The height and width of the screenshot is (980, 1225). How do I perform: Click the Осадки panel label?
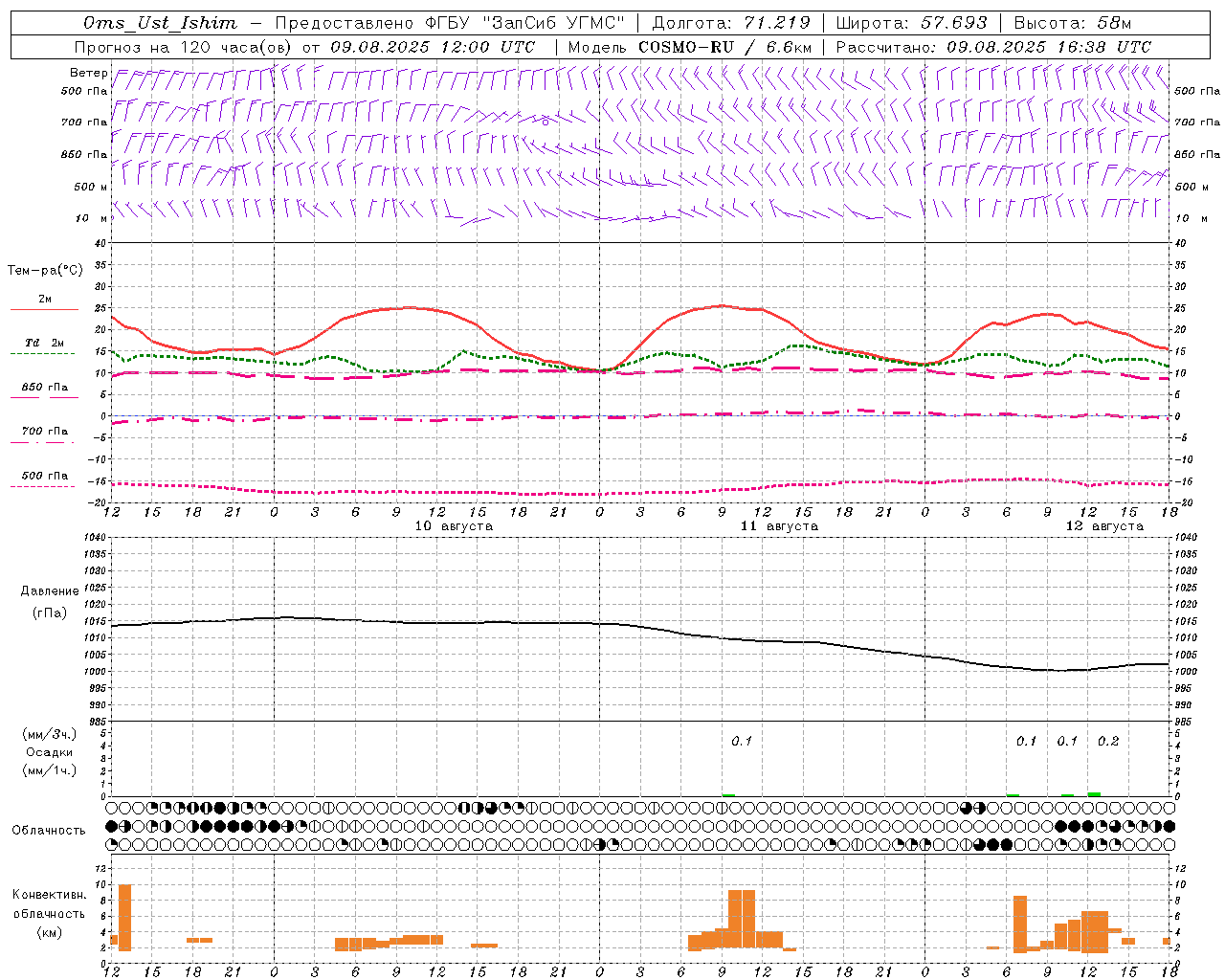49,752
